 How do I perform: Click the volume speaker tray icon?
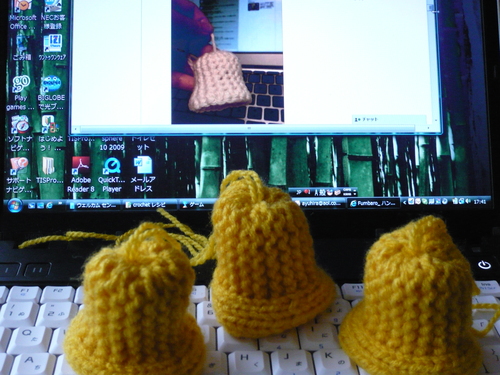[x=468, y=201]
